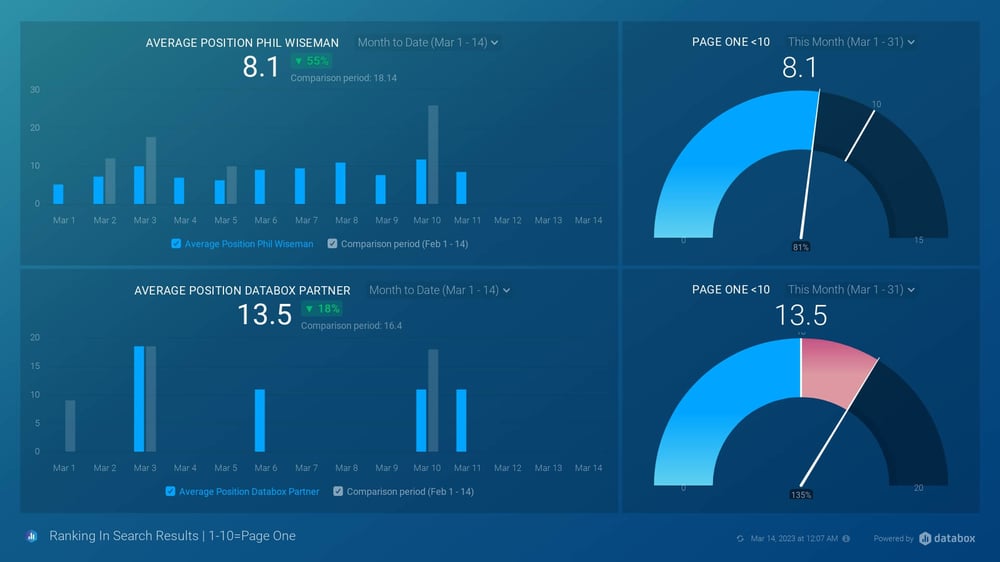Open This Month dropdown on the 13.5 gauge
Viewport: 1000px width, 562px height.
tap(851, 290)
